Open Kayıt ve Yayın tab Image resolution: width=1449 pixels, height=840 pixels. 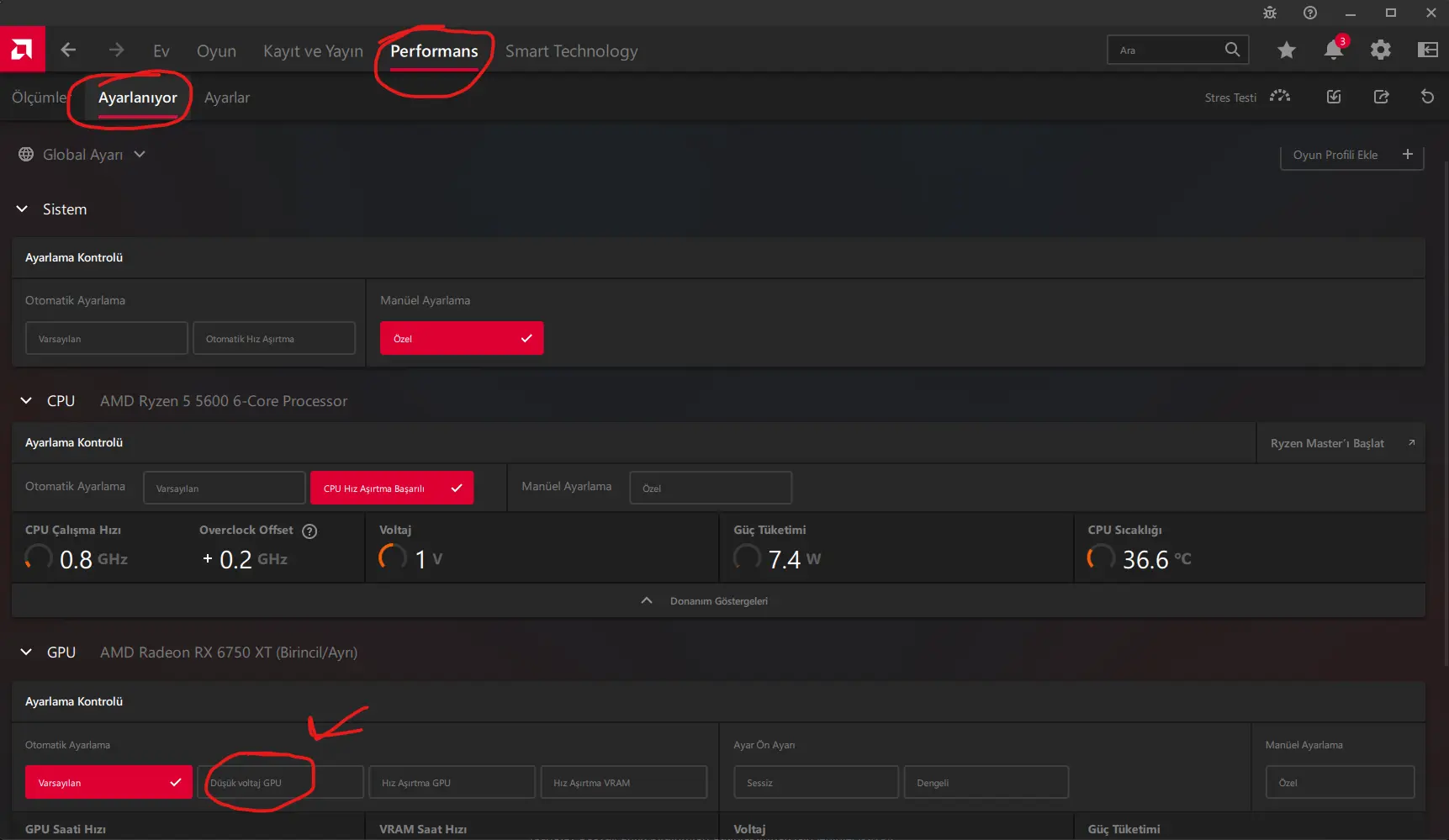point(313,51)
